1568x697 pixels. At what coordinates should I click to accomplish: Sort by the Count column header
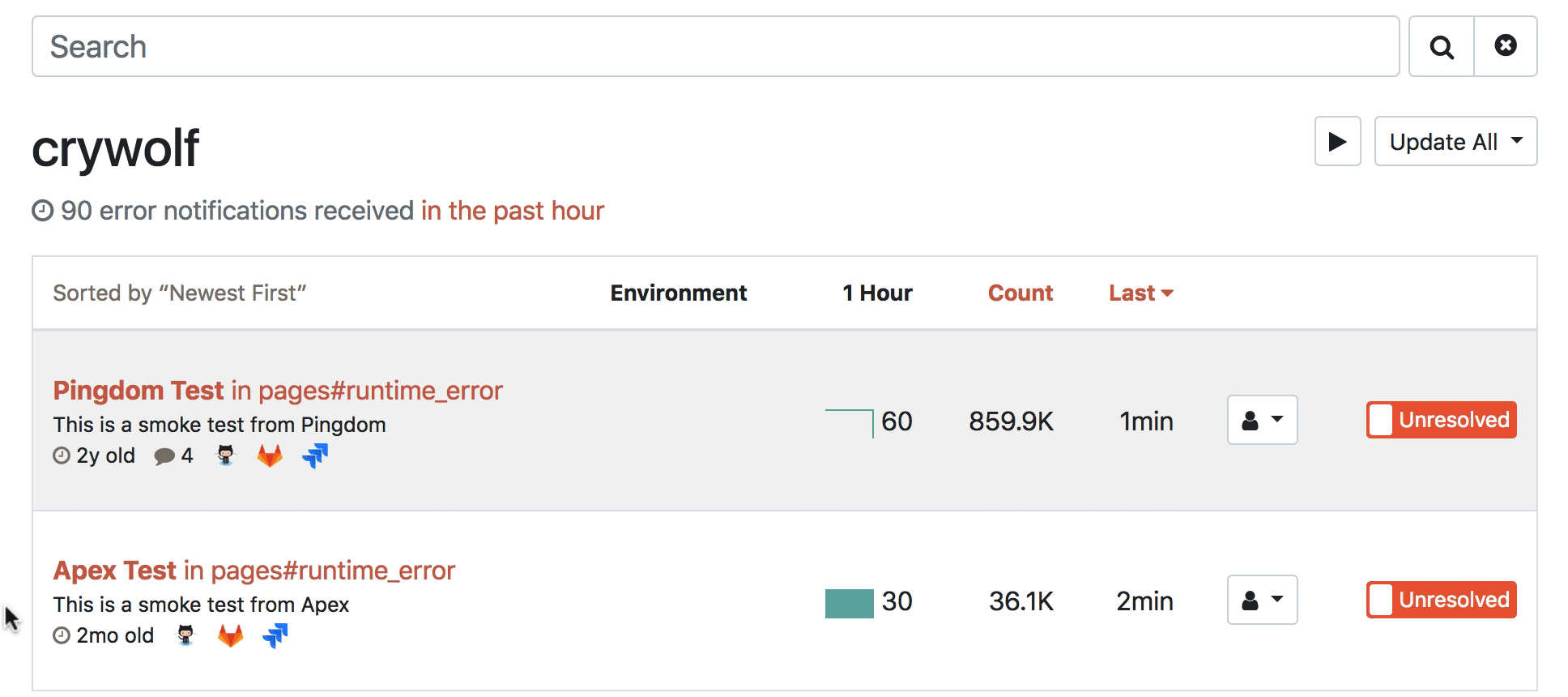pos(1020,293)
